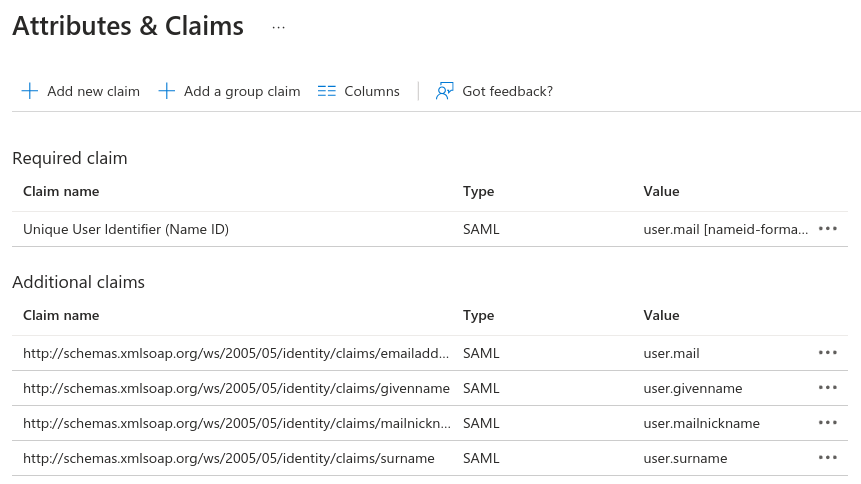Open ellipsis menu for givenname claim row
861x484 pixels.
pyautogui.click(x=827, y=388)
